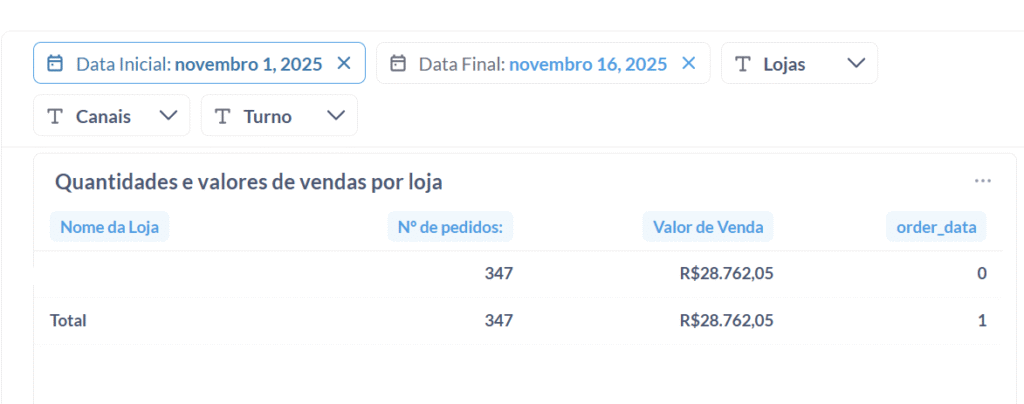Image resolution: width=1024 pixels, height=404 pixels.
Task: Open Data Inicial date novembro 1, 2025
Action: pyautogui.click(x=249, y=64)
